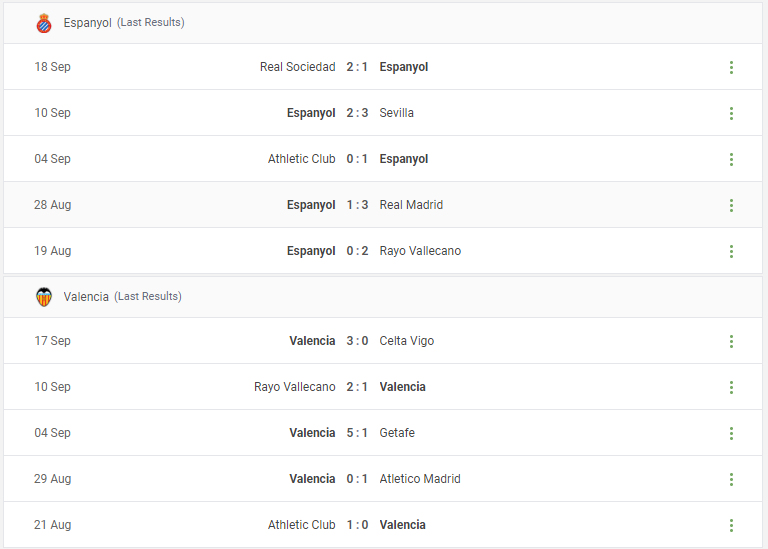This screenshot has height=549, width=768.
Task: Open the Valencia team header link
Action: (x=86, y=297)
